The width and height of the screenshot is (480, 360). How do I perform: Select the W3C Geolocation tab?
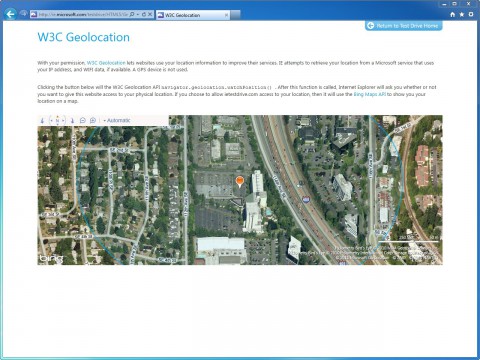193,15
